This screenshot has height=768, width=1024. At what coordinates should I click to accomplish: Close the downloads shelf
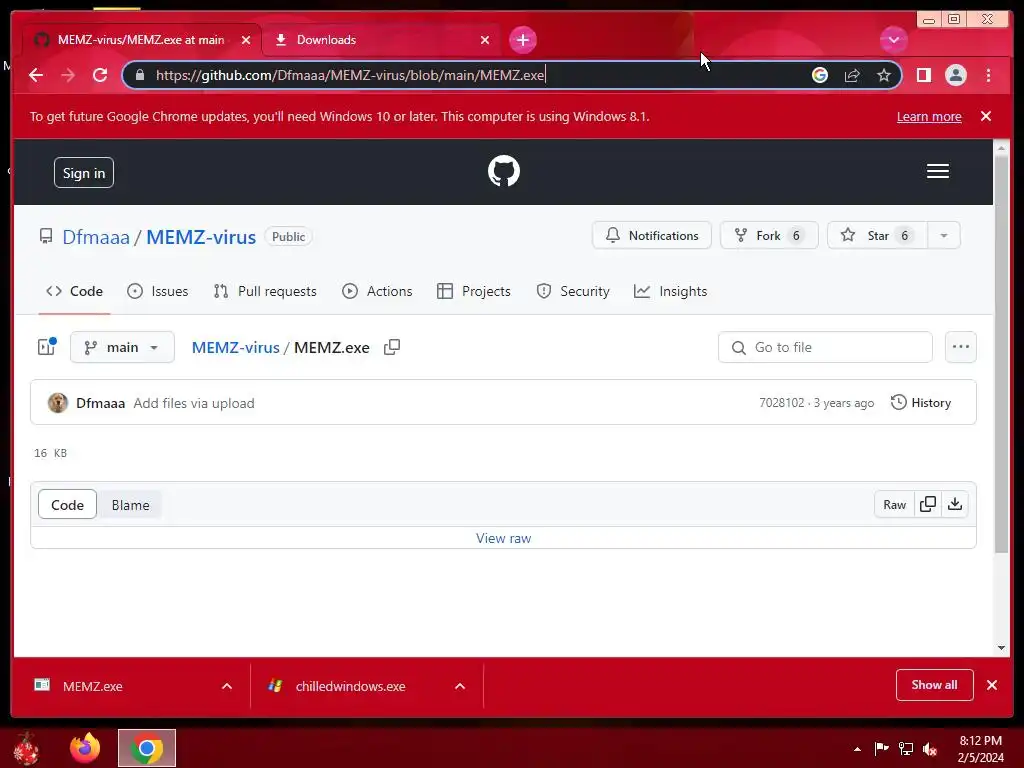(x=991, y=684)
